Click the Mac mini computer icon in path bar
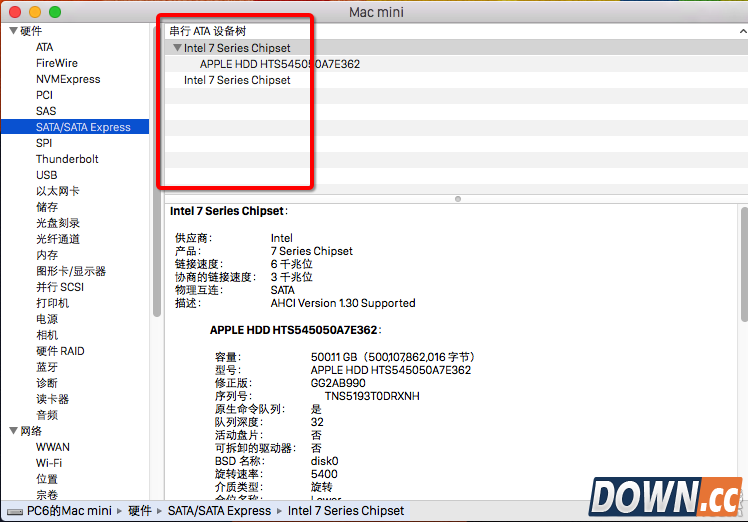The width and height of the screenshot is (748, 522). [15, 512]
